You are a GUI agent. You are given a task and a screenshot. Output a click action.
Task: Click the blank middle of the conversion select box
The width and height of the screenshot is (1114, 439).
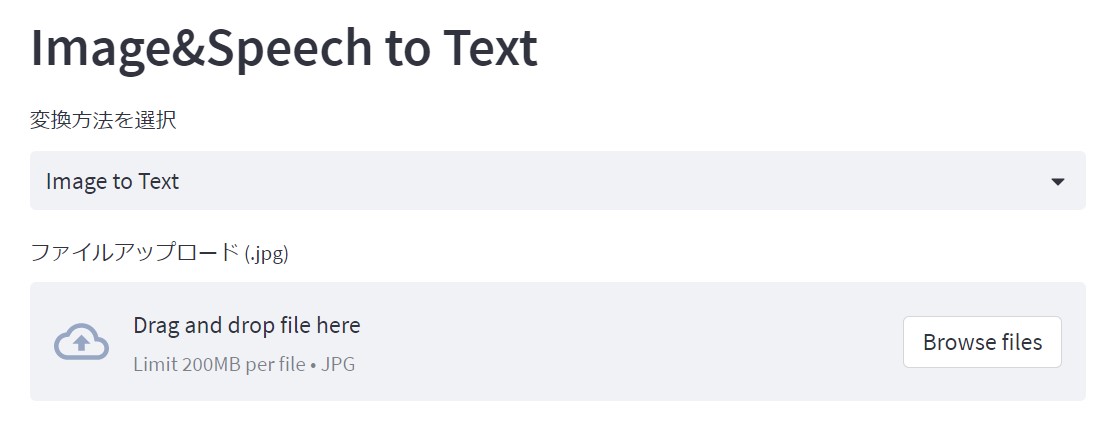(600, 181)
